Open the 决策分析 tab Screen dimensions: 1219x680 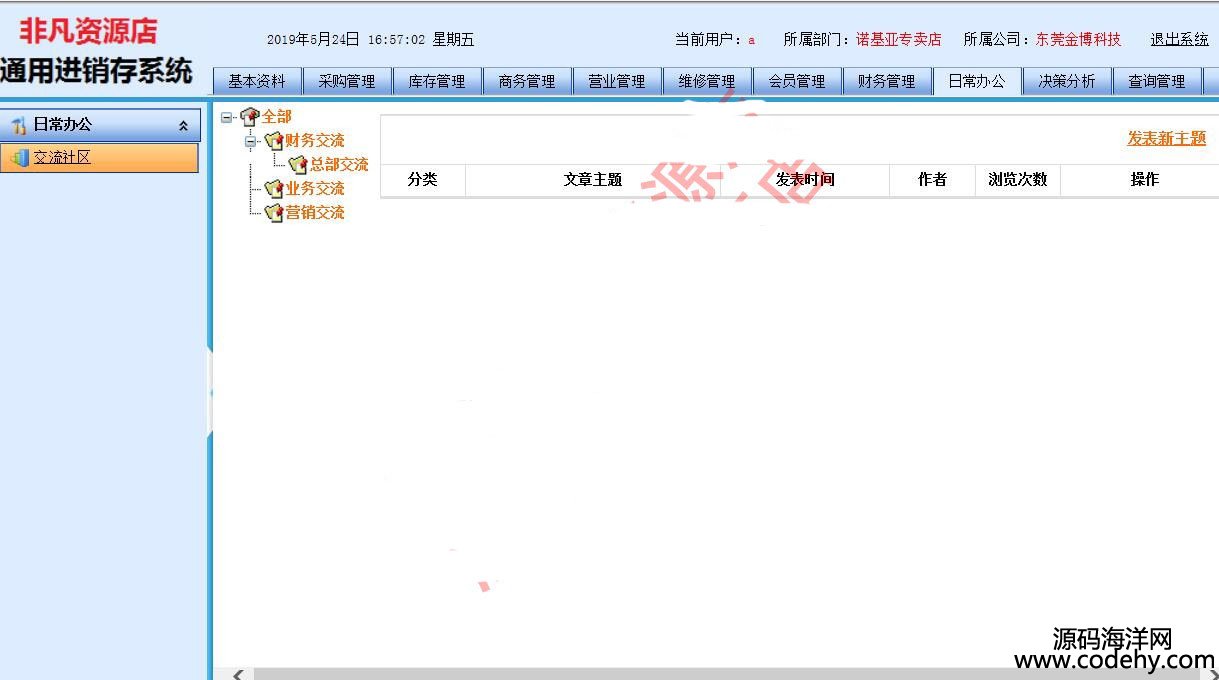pos(1067,82)
